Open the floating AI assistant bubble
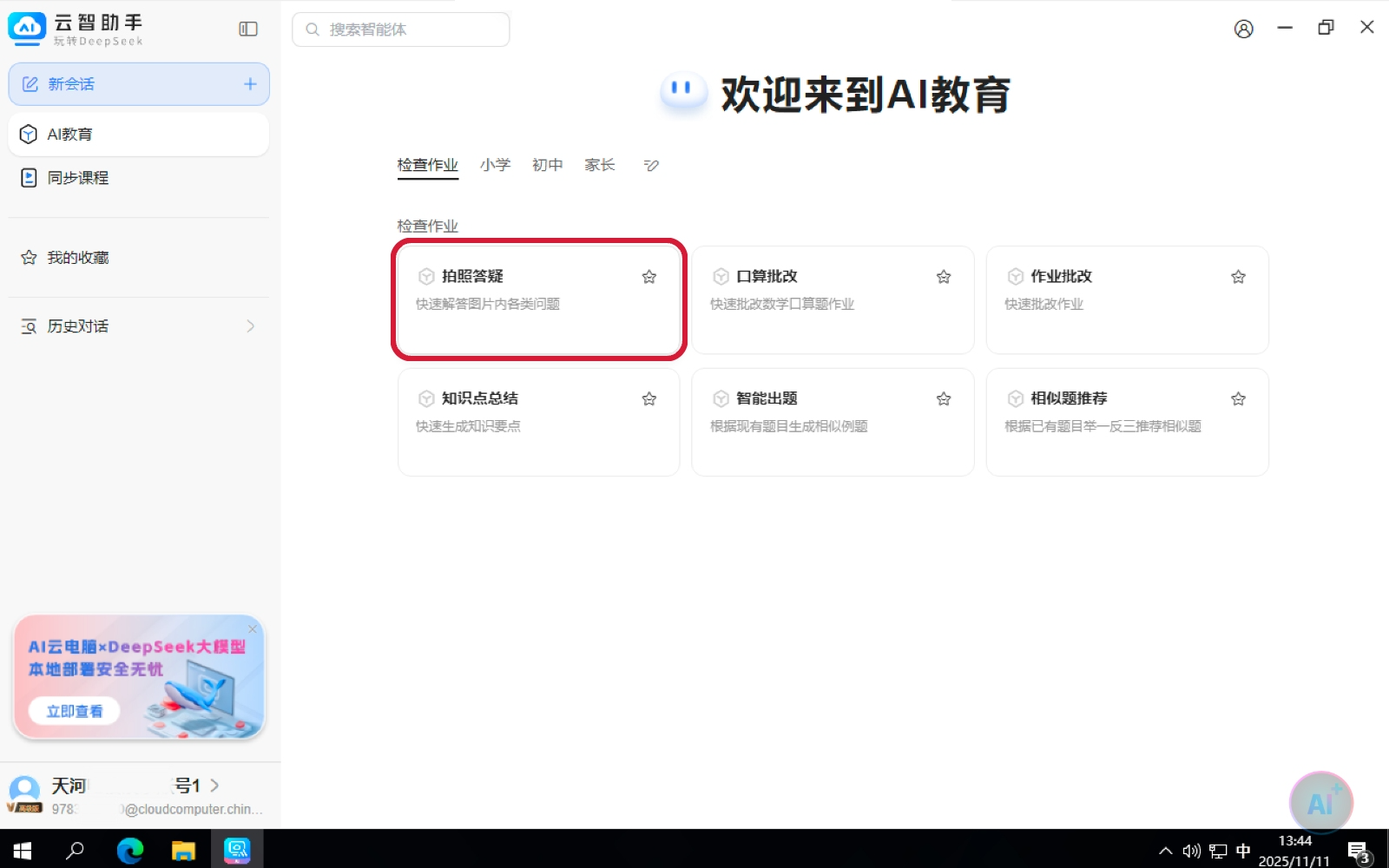The image size is (1389, 868). (x=1320, y=803)
